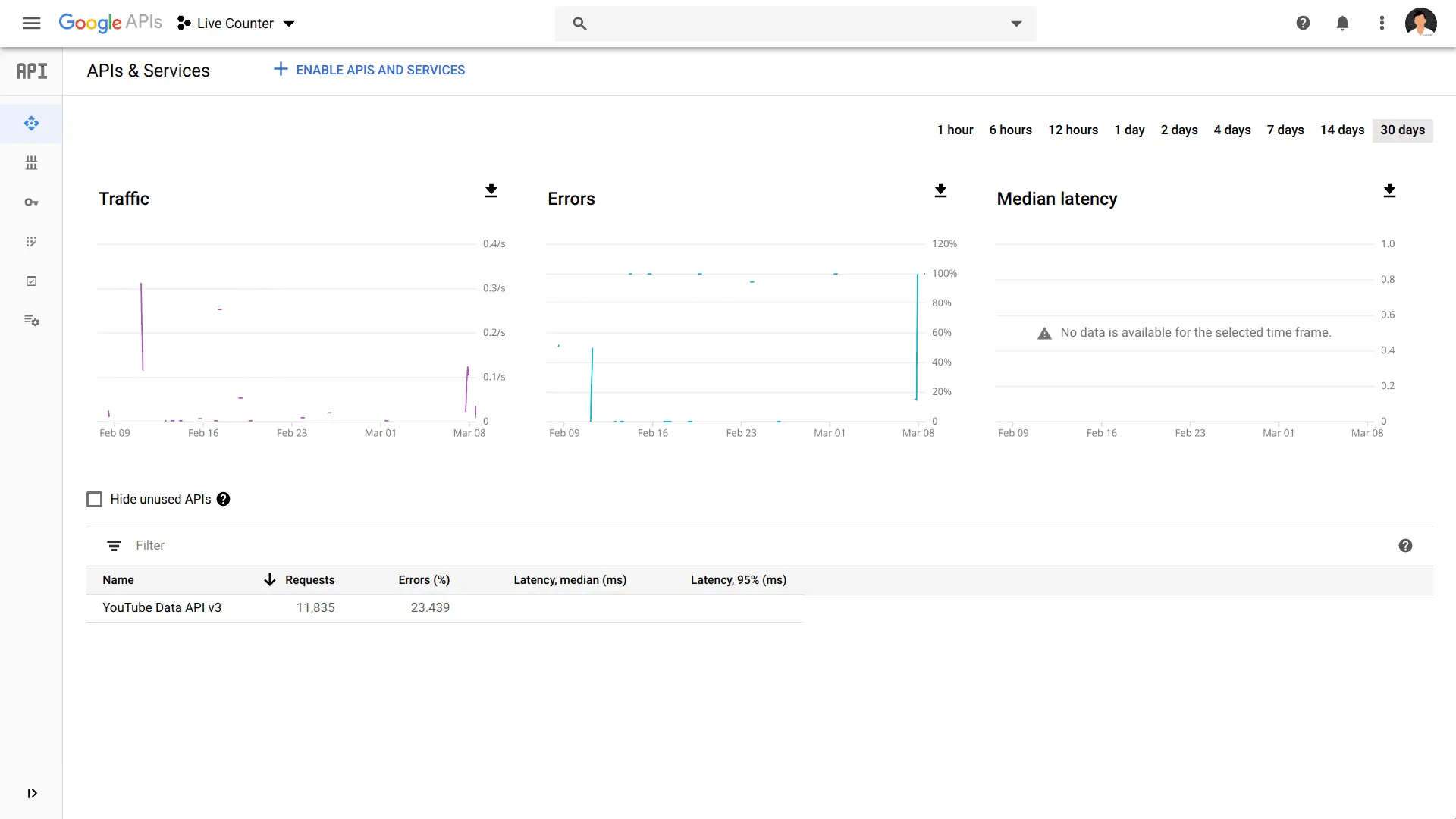Open the settings gear icon panel
Screen dimensions: 1456x819
pyautogui.click(x=32, y=319)
